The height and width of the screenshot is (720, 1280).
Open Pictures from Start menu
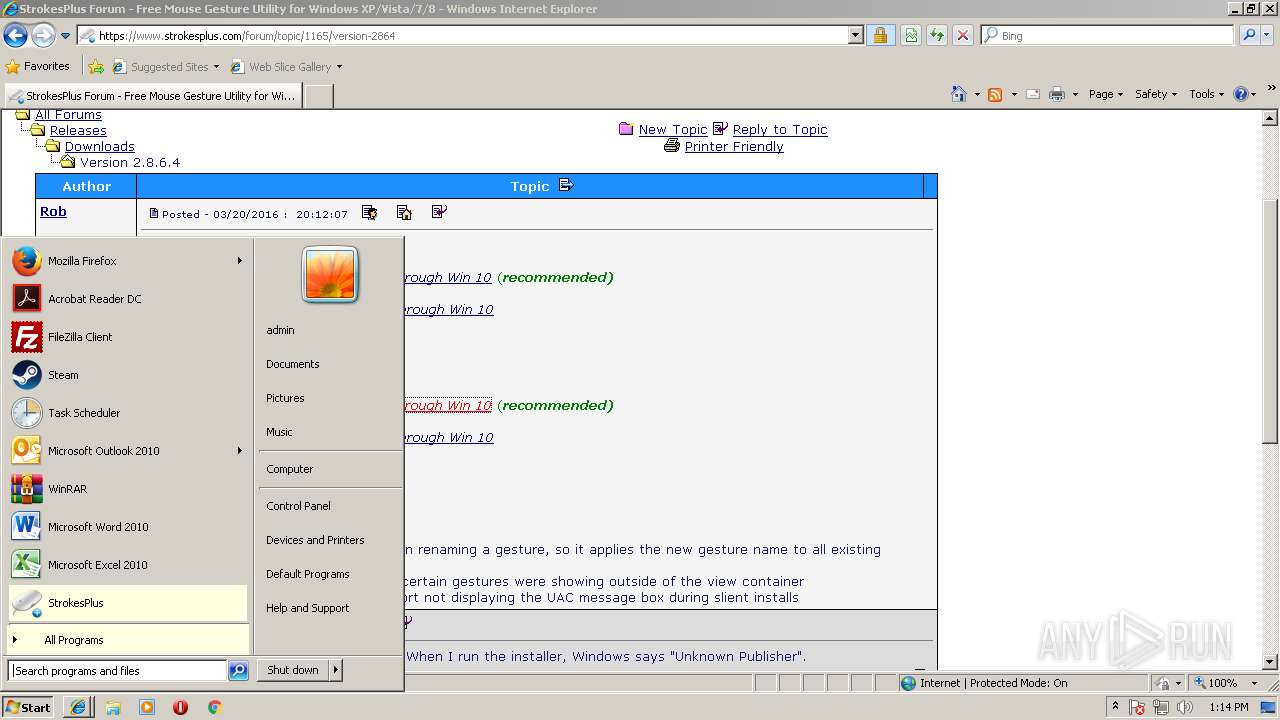pyautogui.click(x=285, y=398)
